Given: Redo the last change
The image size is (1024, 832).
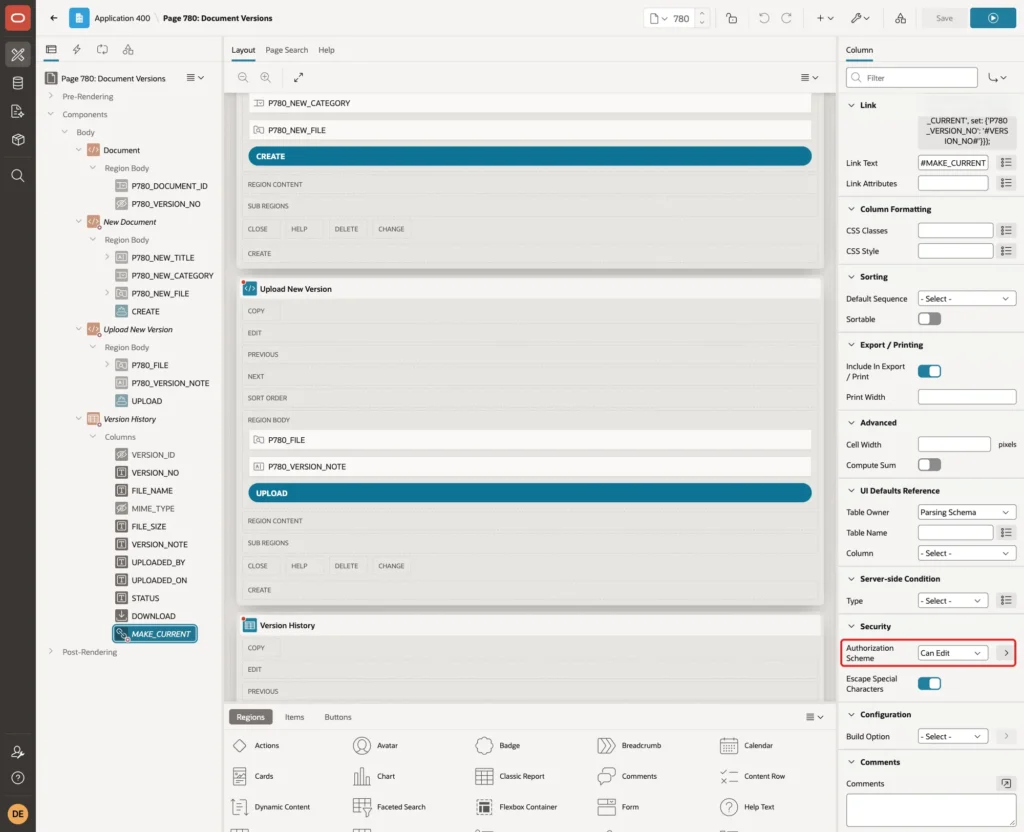Looking at the screenshot, I should point(786,18).
